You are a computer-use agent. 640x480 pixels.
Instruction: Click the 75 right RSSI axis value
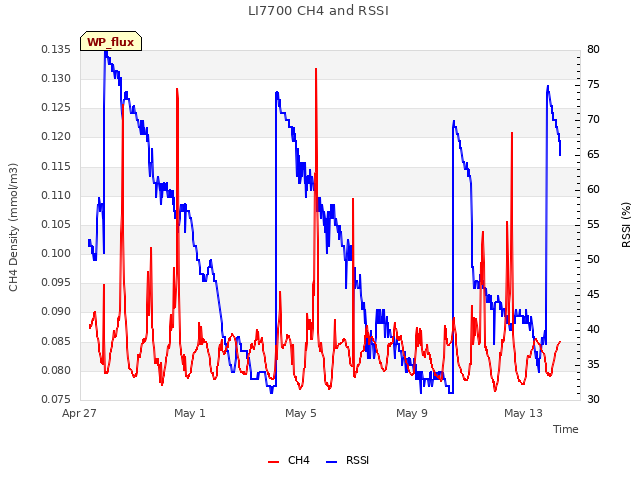click(593, 84)
